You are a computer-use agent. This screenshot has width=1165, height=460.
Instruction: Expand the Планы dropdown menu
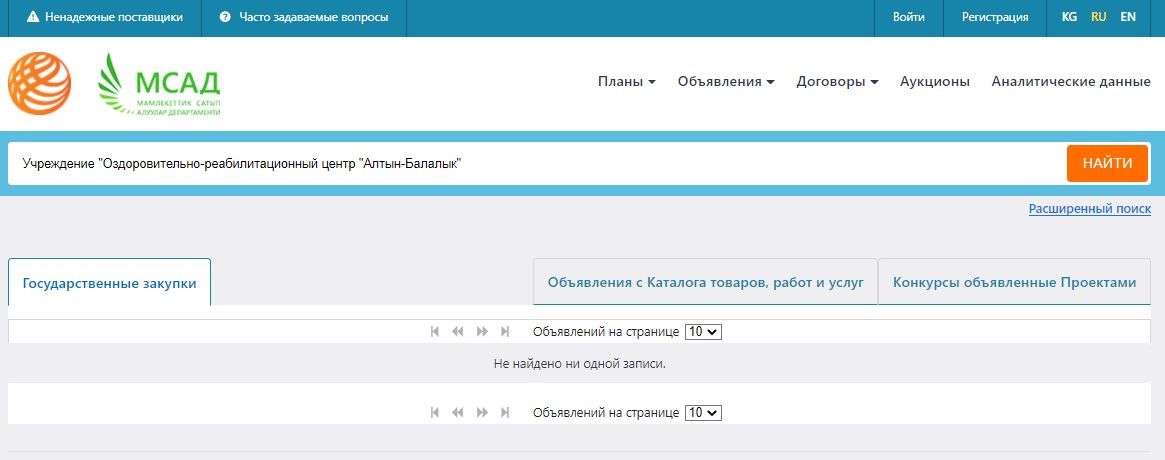point(626,82)
